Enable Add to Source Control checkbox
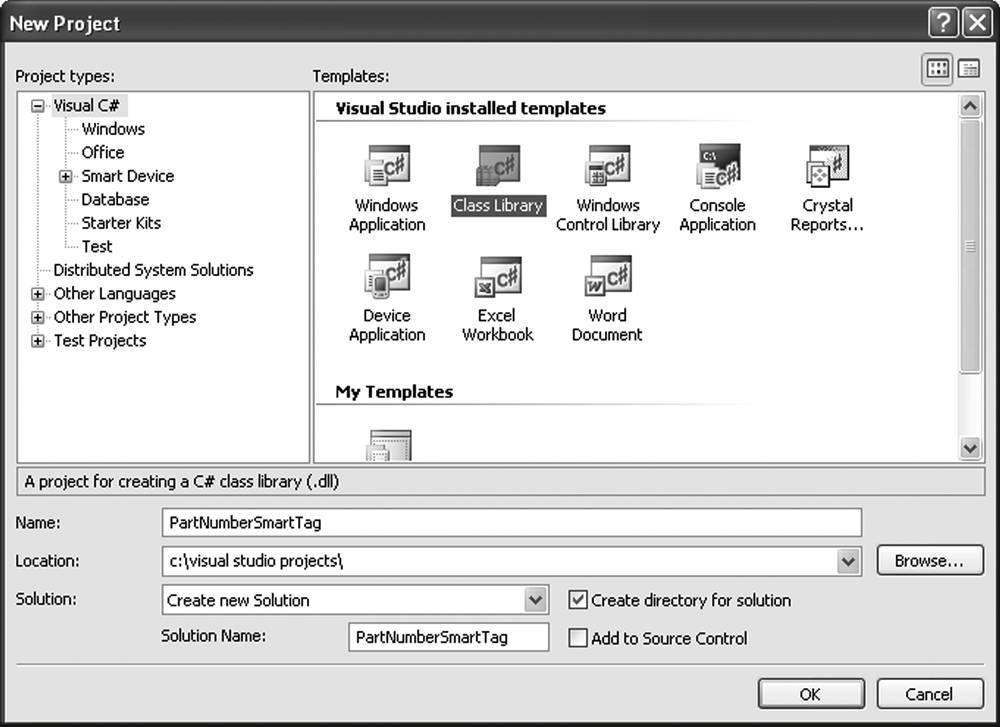This screenshot has height=727, width=1000. click(x=578, y=638)
